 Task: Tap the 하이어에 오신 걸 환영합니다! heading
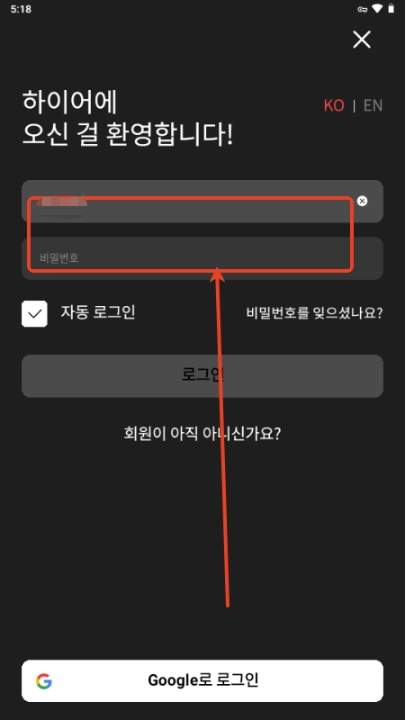[x=128, y=119]
